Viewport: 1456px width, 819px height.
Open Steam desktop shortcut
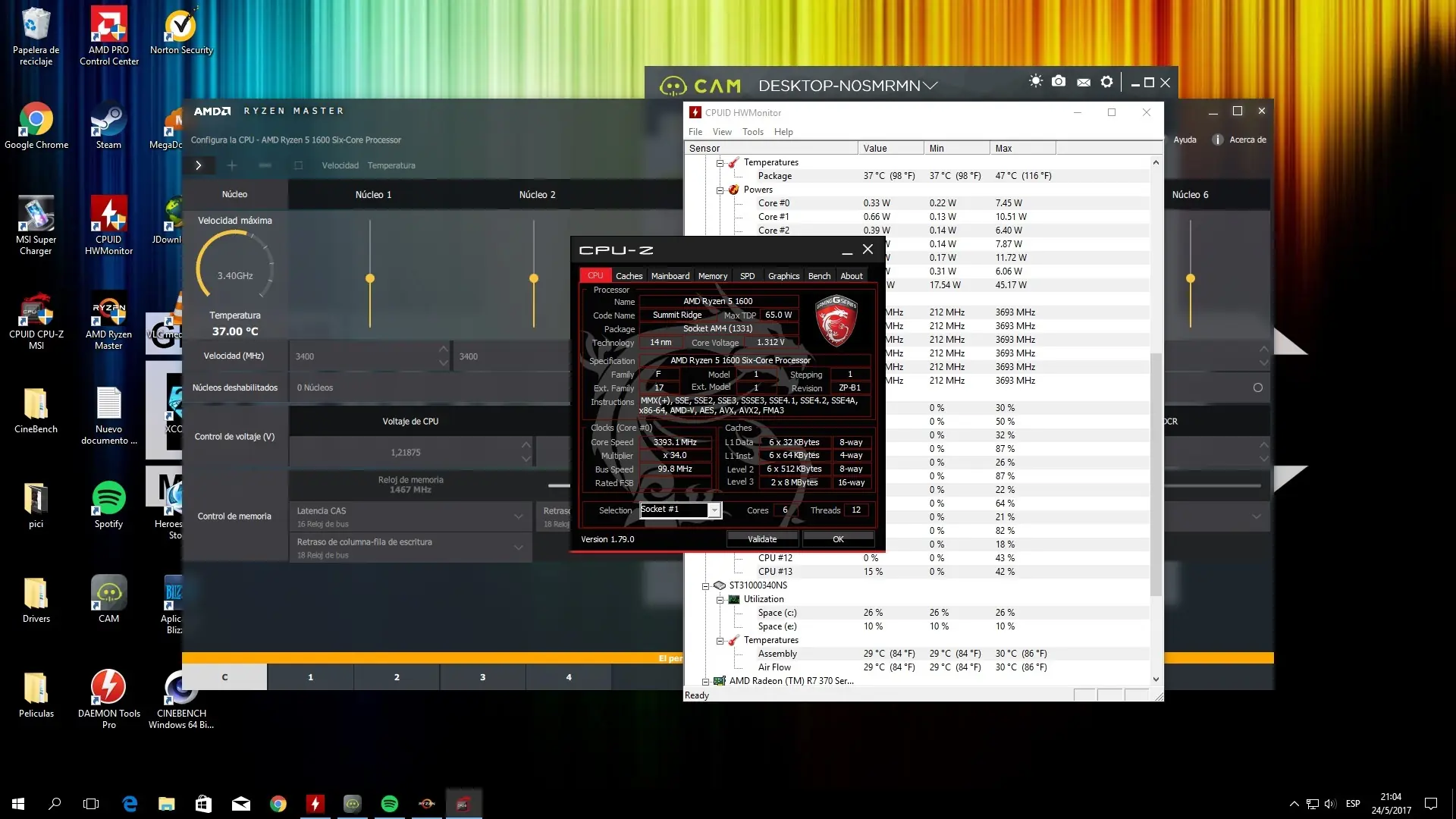coord(108,125)
